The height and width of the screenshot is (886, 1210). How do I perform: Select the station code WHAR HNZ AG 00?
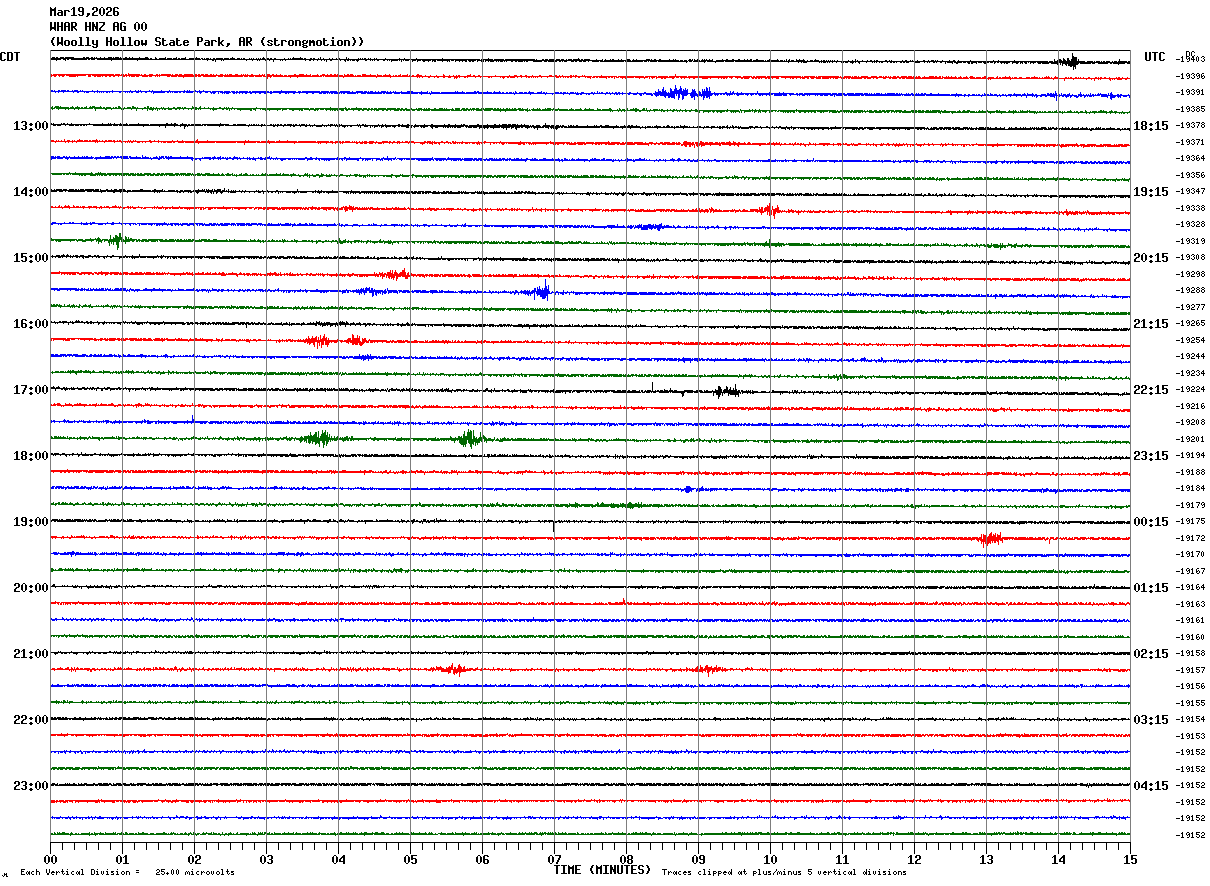(98, 27)
